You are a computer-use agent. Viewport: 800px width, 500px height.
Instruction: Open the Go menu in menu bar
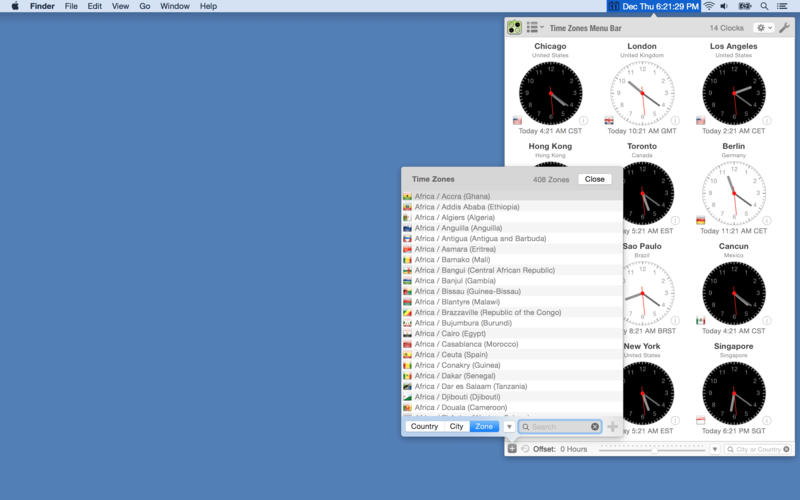(145, 6)
